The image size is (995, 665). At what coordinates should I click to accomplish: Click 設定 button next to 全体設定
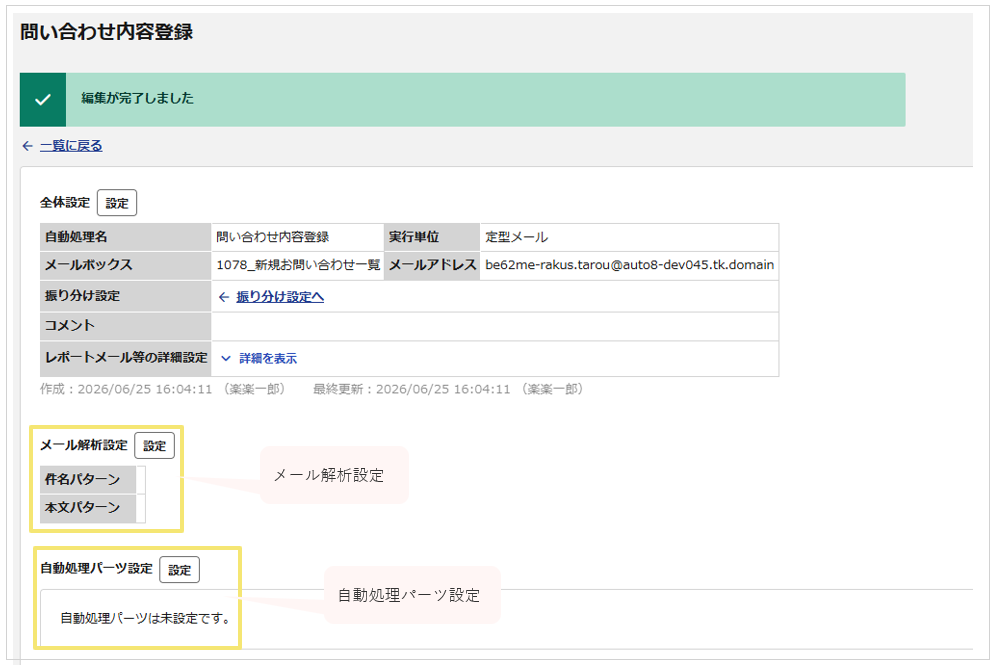pos(117,203)
